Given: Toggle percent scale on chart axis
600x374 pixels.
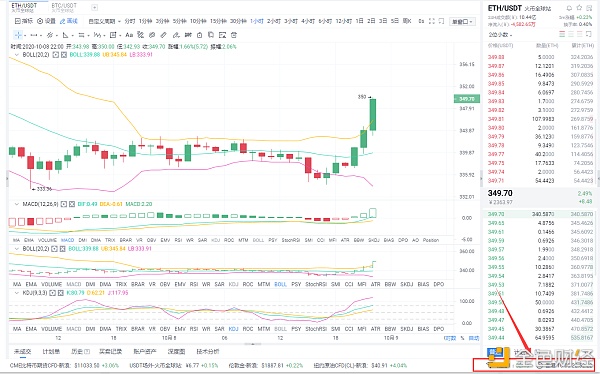Looking at the screenshot, I should [x=462, y=338].
